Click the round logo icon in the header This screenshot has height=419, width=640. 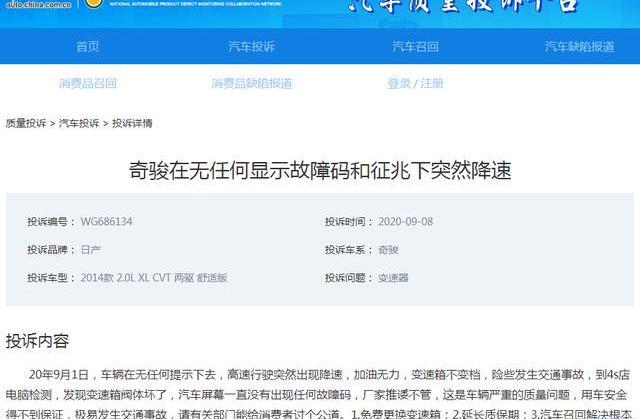[94, 4]
